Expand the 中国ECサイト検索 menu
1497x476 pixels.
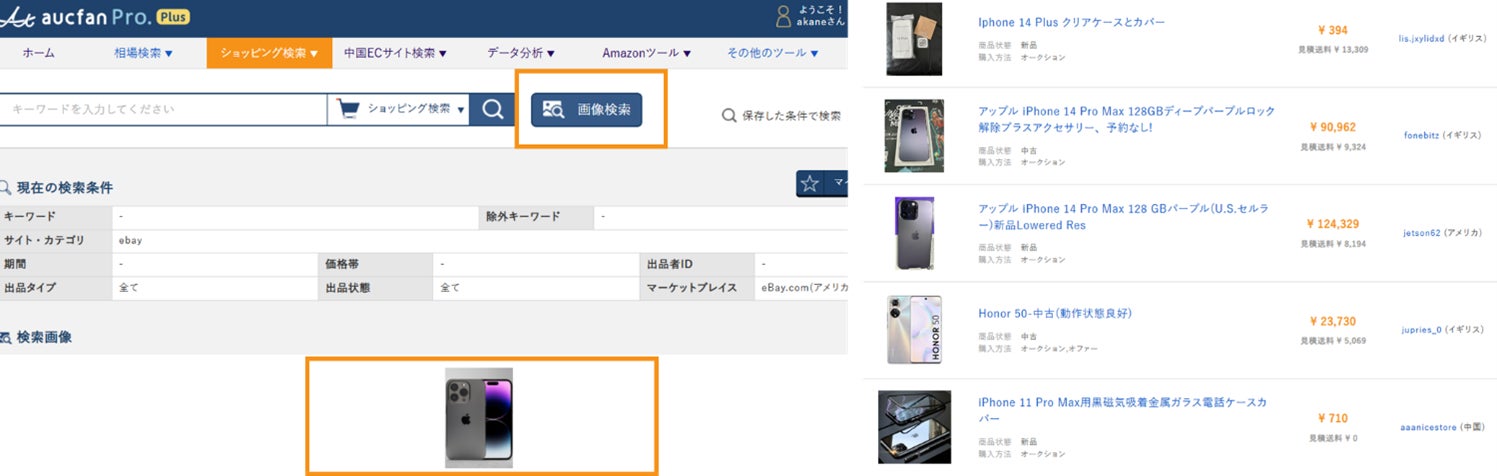[x=395, y=53]
